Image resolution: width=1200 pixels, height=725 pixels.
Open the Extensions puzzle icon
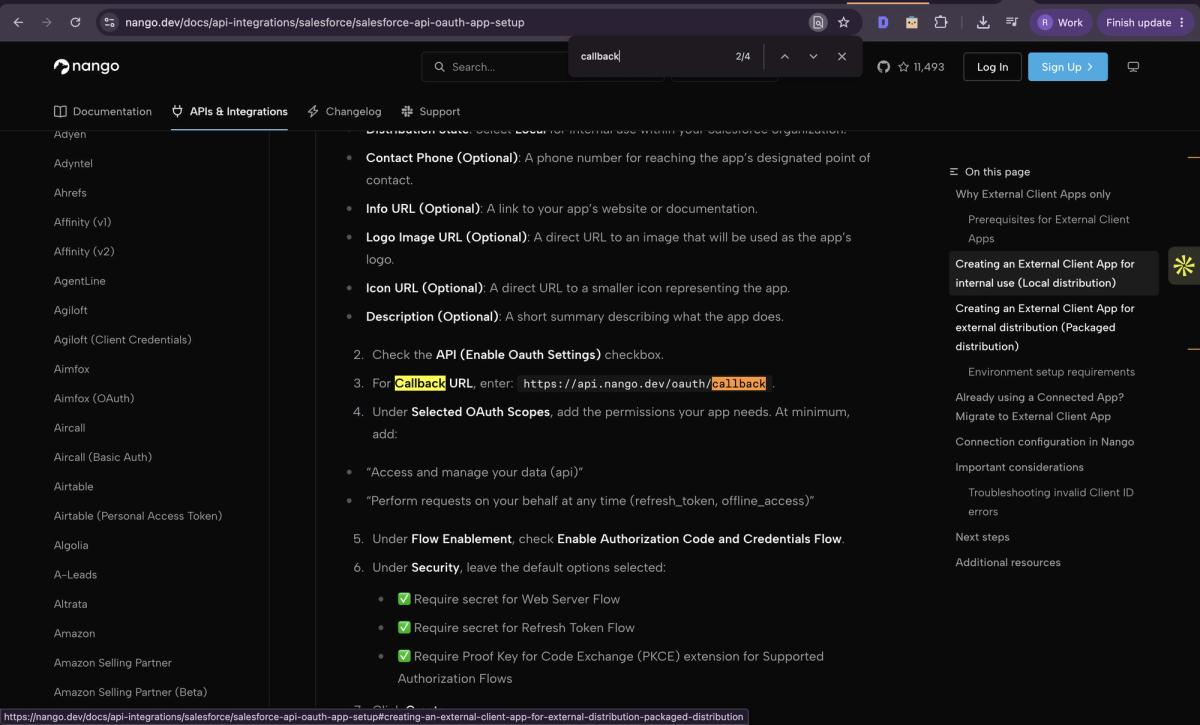(x=941, y=22)
